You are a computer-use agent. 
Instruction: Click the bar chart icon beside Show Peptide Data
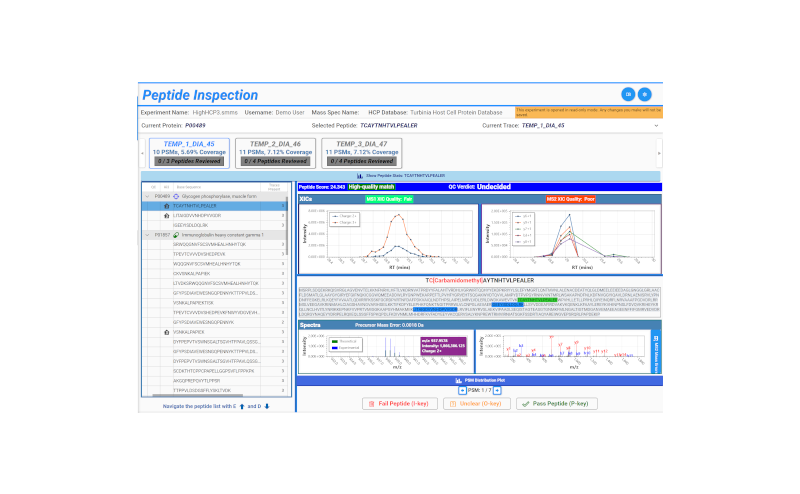click(x=359, y=175)
